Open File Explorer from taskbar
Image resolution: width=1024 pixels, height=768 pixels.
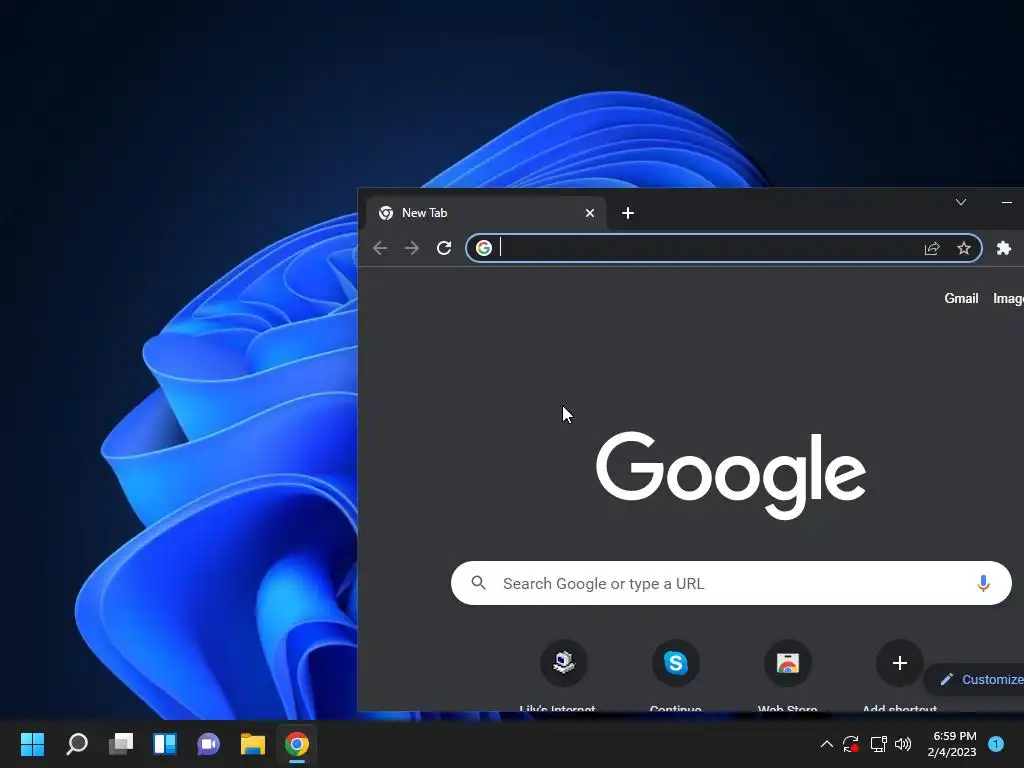pos(253,744)
